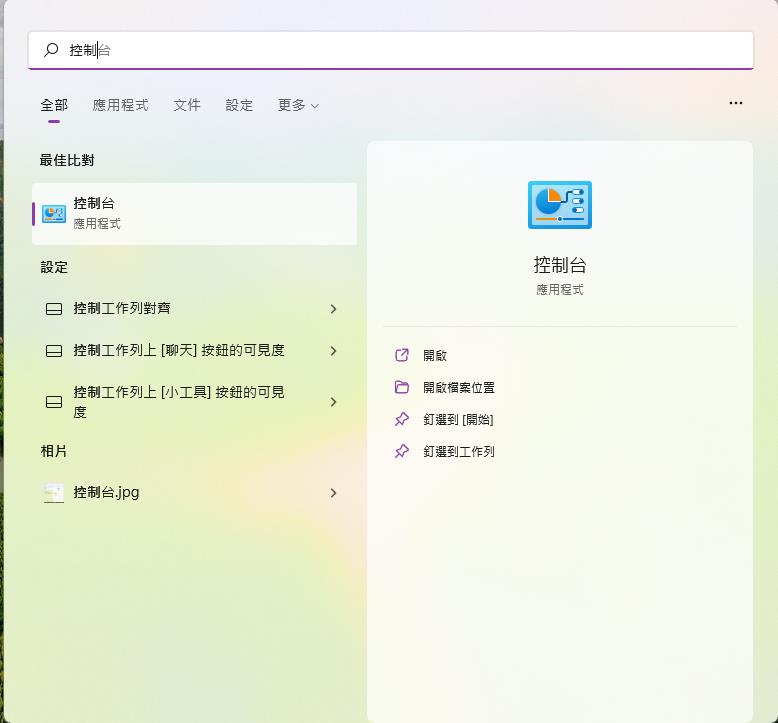The width and height of the screenshot is (778, 723).
Task: Click the search box containing 控制台
Action: click(x=391, y=50)
